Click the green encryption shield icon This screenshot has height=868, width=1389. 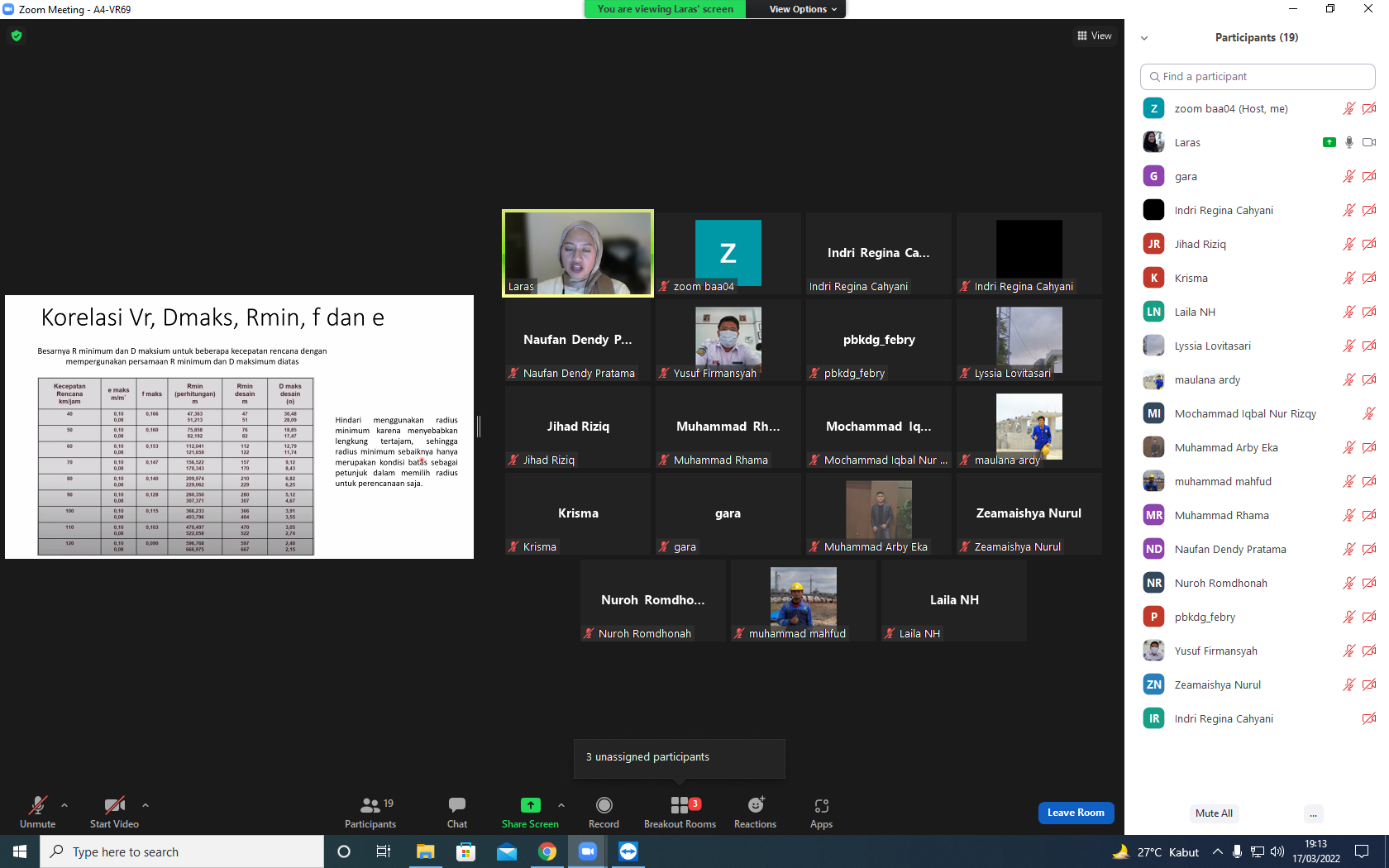[17, 36]
